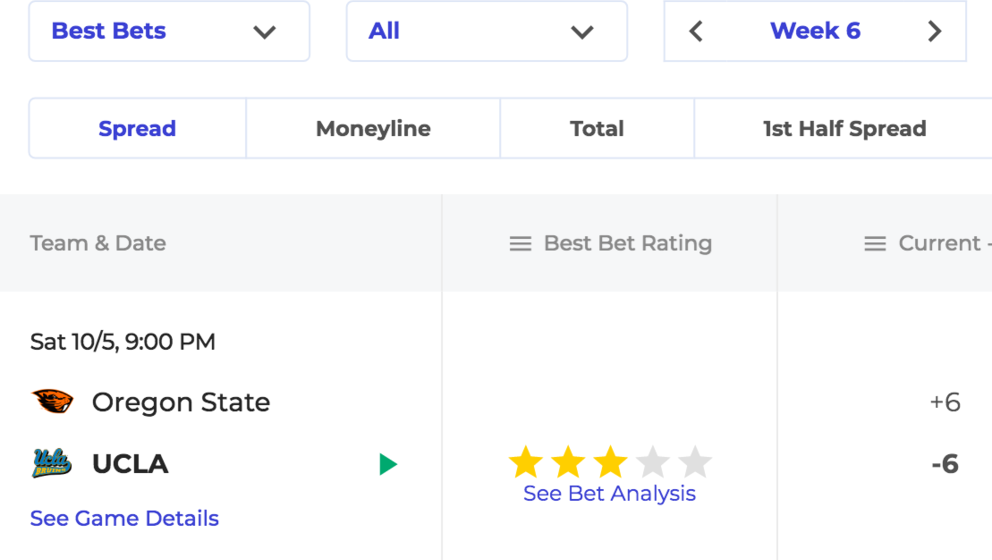This screenshot has height=560, width=992.
Task: Select the UCLA -6 spread value
Action: (x=945, y=464)
